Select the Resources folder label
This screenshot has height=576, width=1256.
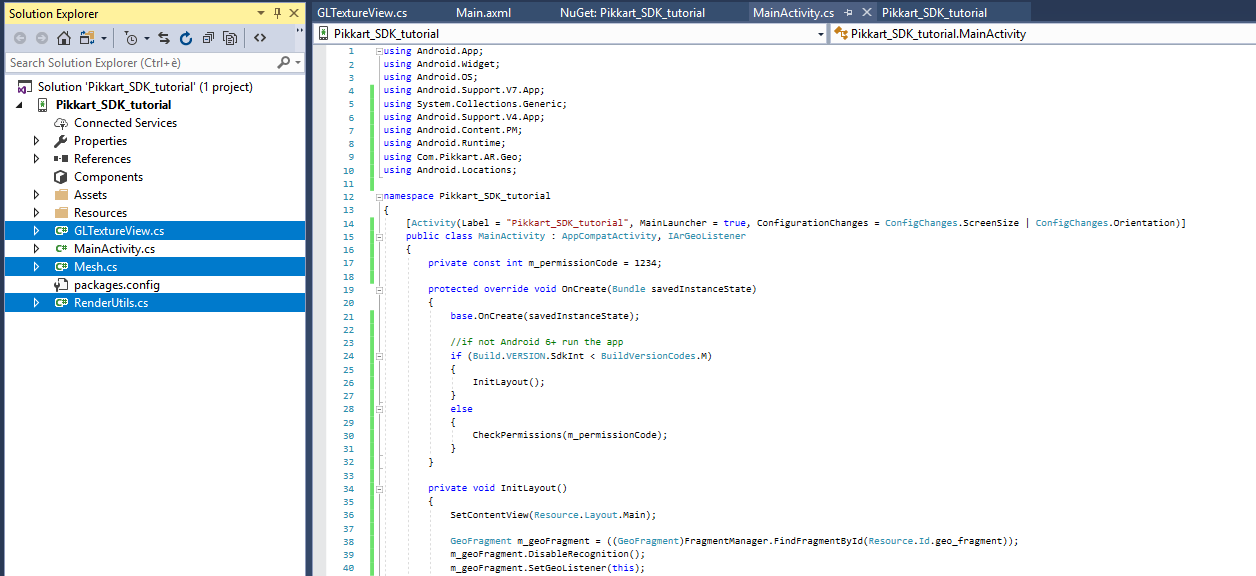point(100,213)
